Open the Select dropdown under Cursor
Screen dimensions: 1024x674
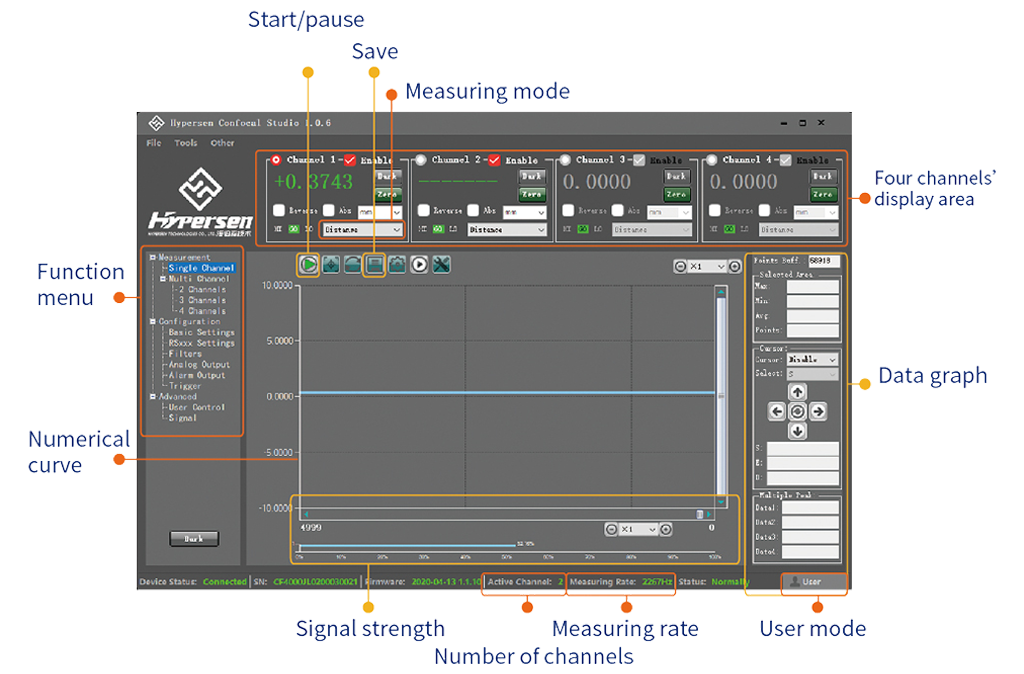[812, 374]
